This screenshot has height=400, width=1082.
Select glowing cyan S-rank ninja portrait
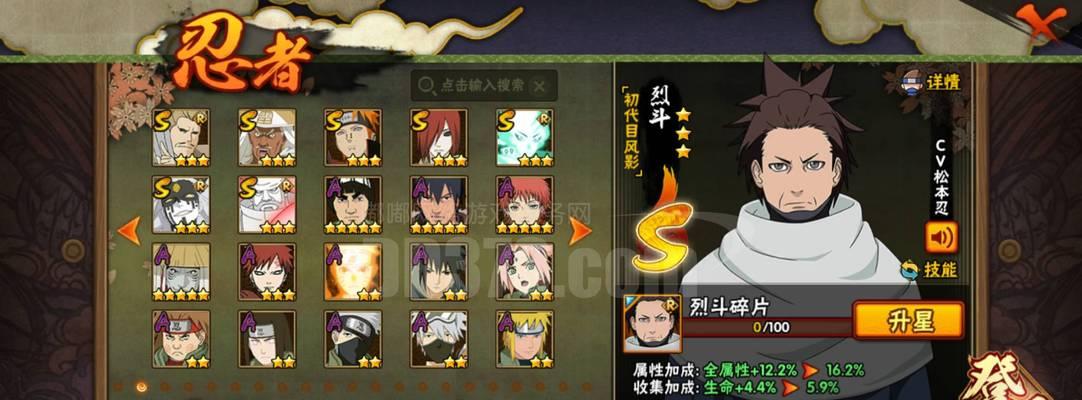coord(524,137)
